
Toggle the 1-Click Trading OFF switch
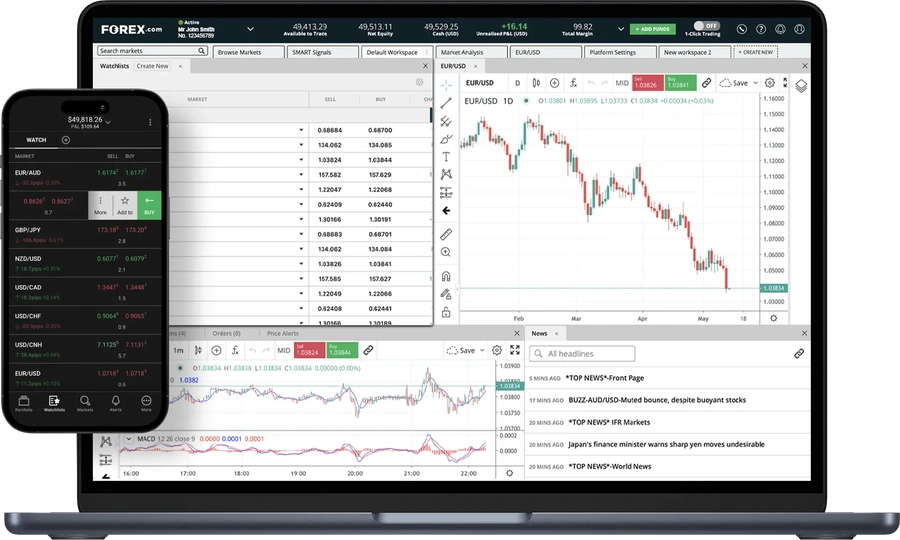pyautogui.click(x=707, y=26)
